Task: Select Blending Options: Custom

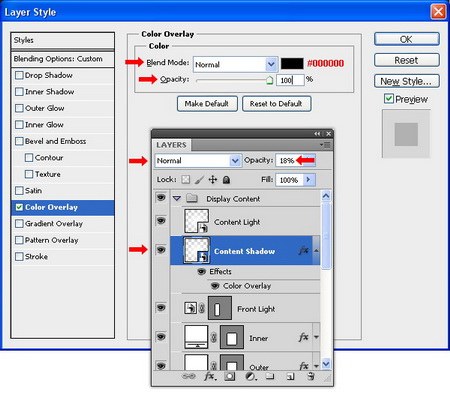Action: (x=63, y=59)
